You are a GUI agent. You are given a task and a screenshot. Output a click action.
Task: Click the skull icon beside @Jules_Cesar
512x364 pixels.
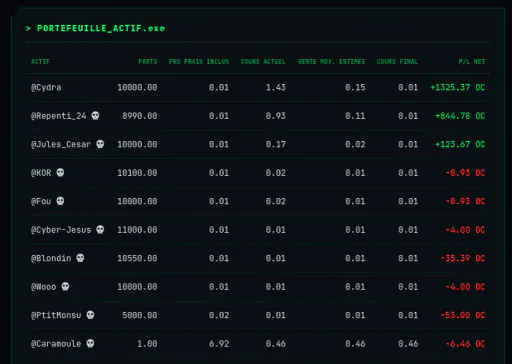(100, 144)
